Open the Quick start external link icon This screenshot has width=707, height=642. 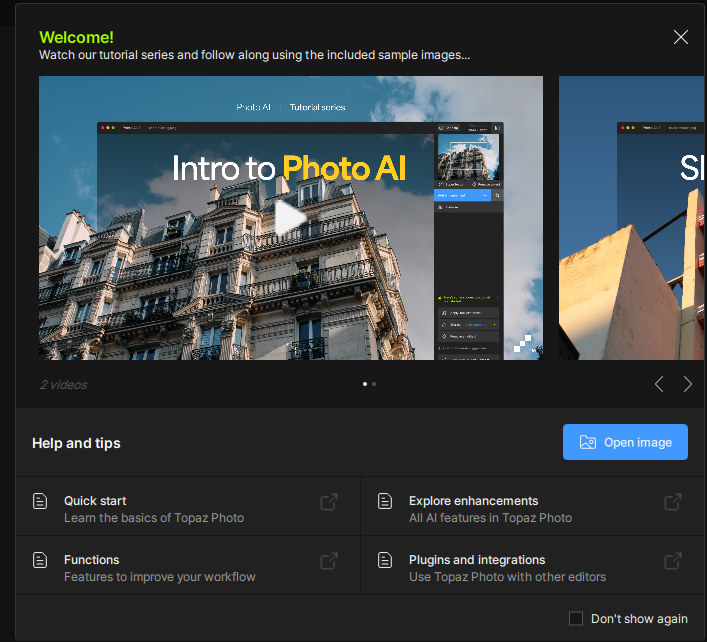329,502
